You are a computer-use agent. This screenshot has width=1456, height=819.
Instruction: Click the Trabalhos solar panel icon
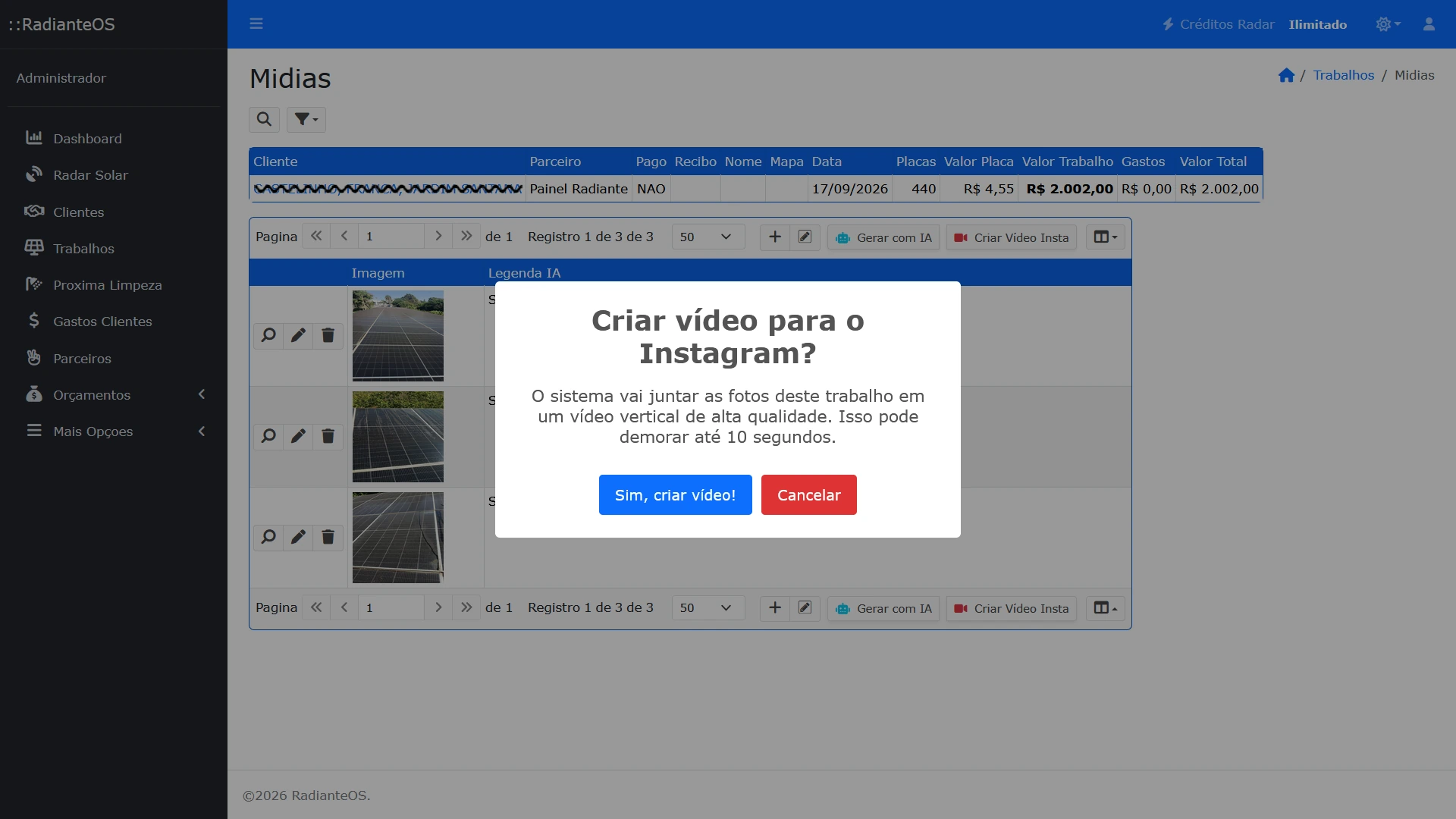click(x=33, y=247)
